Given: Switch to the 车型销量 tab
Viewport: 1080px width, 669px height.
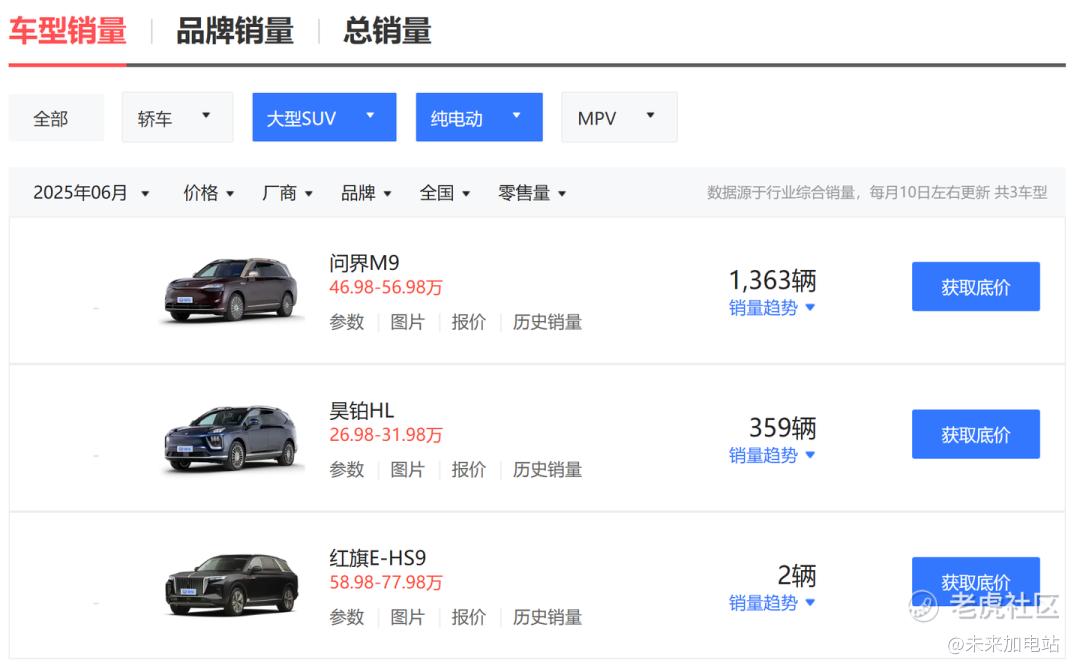Looking at the screenshot, I should point(68,32).
